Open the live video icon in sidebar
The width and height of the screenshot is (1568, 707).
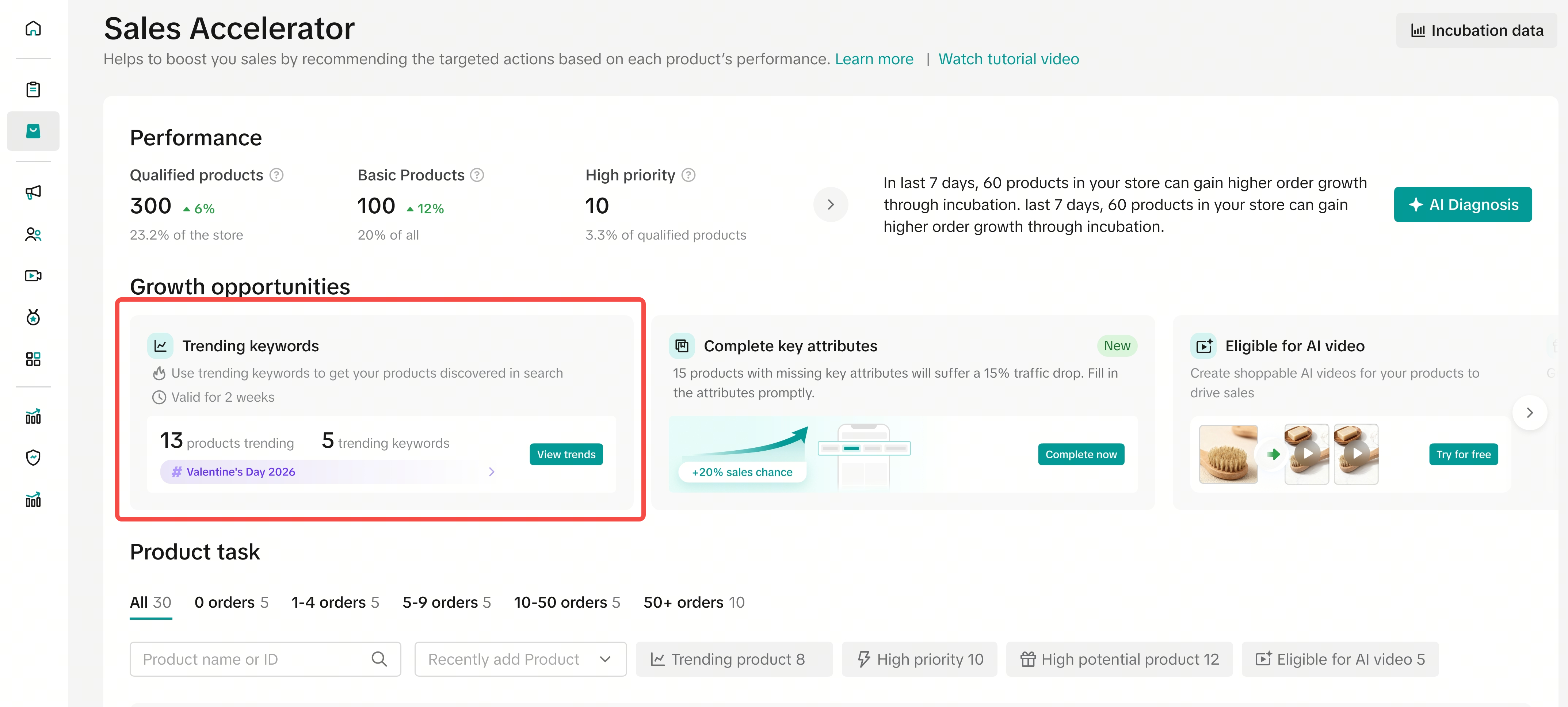(33, 276)
